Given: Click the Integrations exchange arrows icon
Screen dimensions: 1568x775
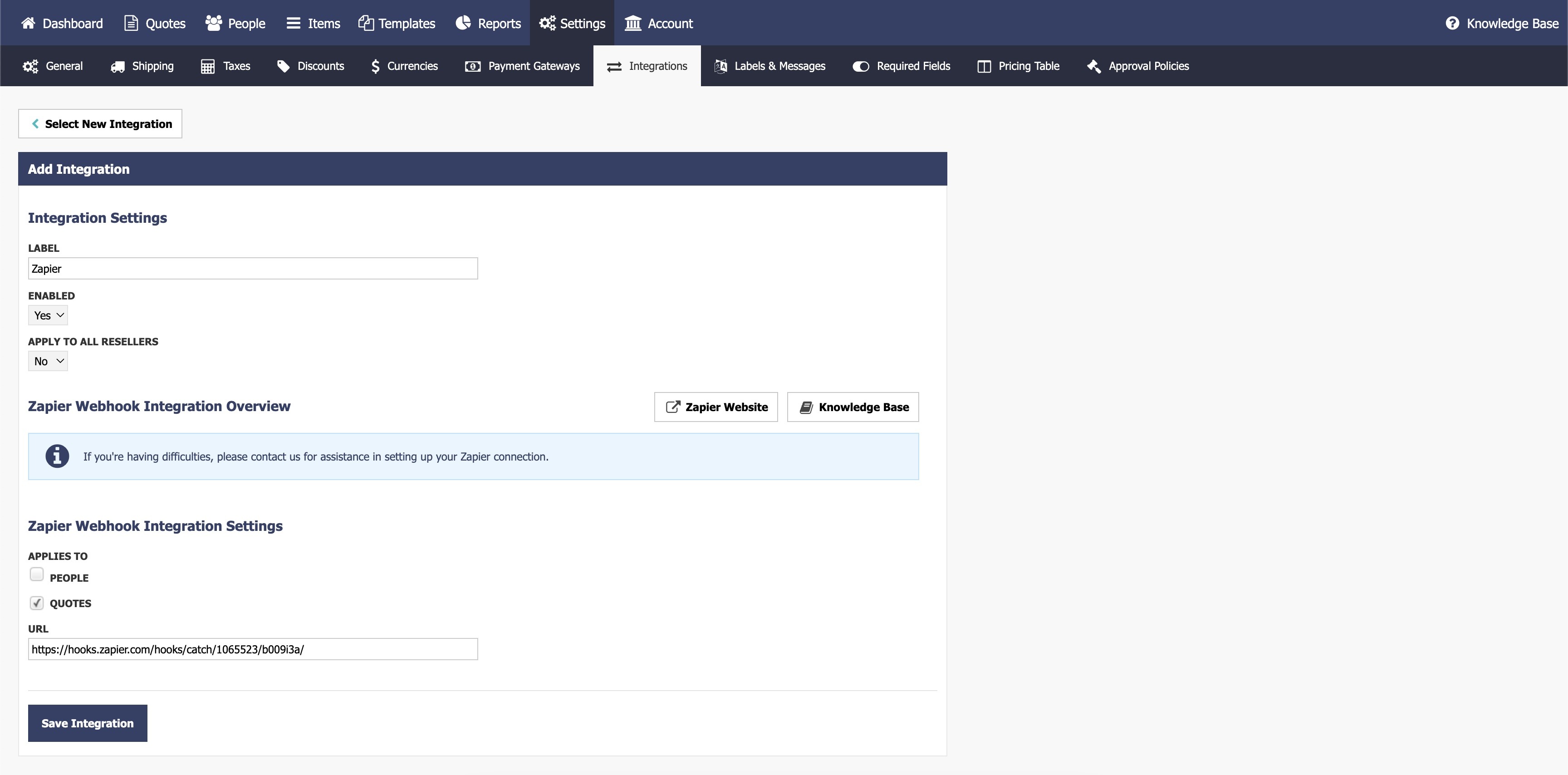Looking at the screenshot, I should click(x=614, y=66).
